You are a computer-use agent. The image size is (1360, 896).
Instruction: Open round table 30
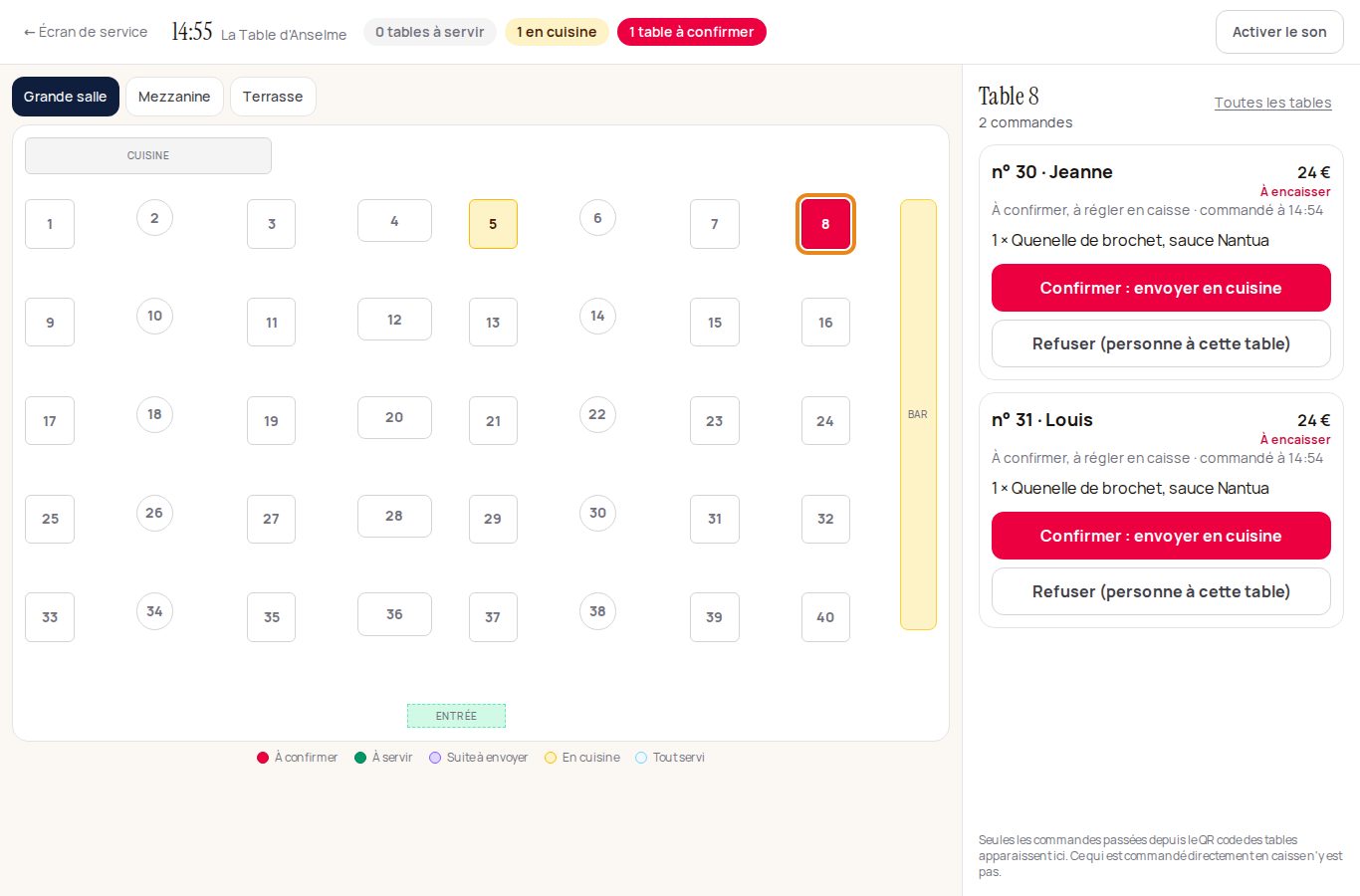coord(597,513)
